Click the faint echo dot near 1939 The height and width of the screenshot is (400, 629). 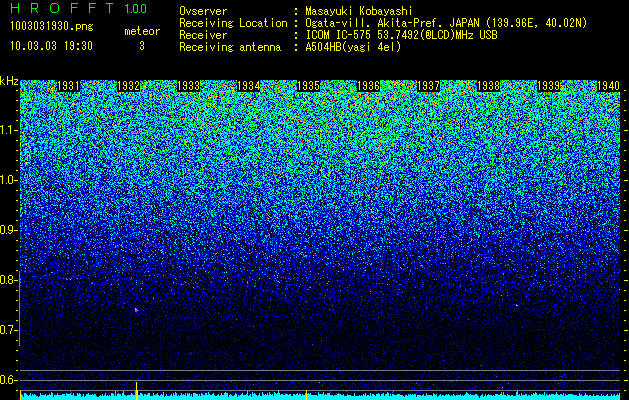coord(517,305)
